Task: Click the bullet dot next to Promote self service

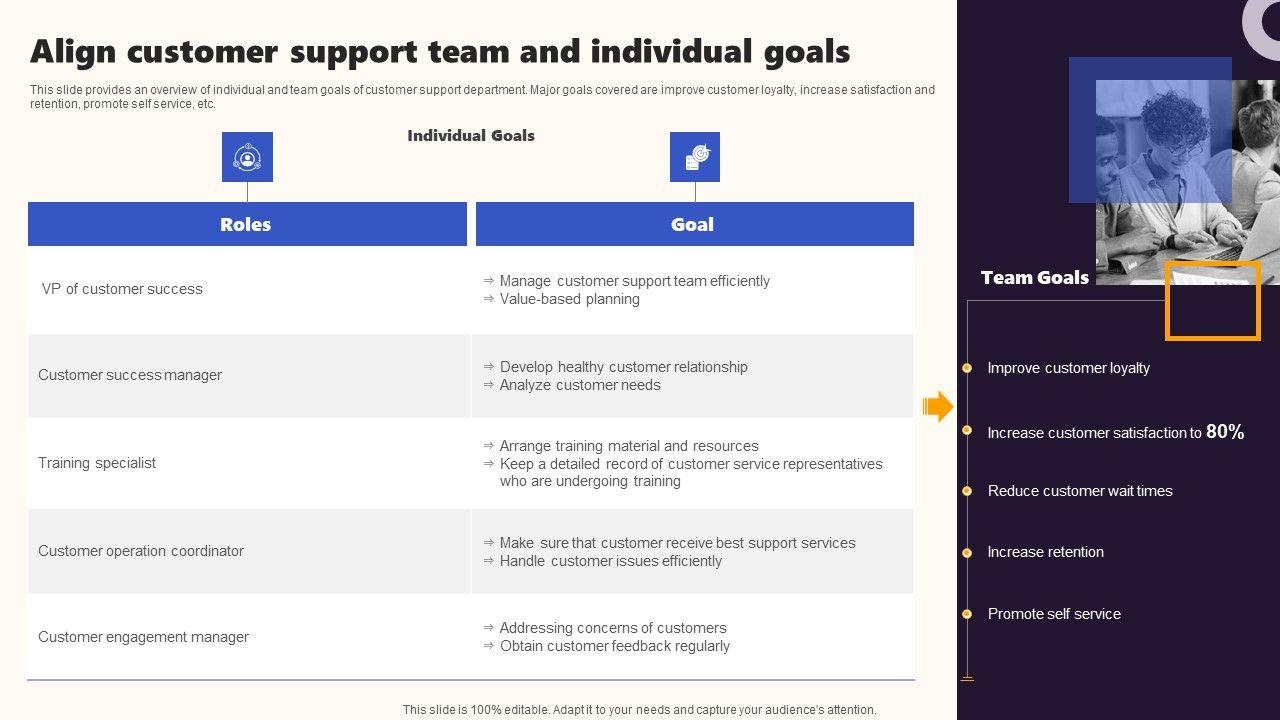Action: (x=967, y=614)
